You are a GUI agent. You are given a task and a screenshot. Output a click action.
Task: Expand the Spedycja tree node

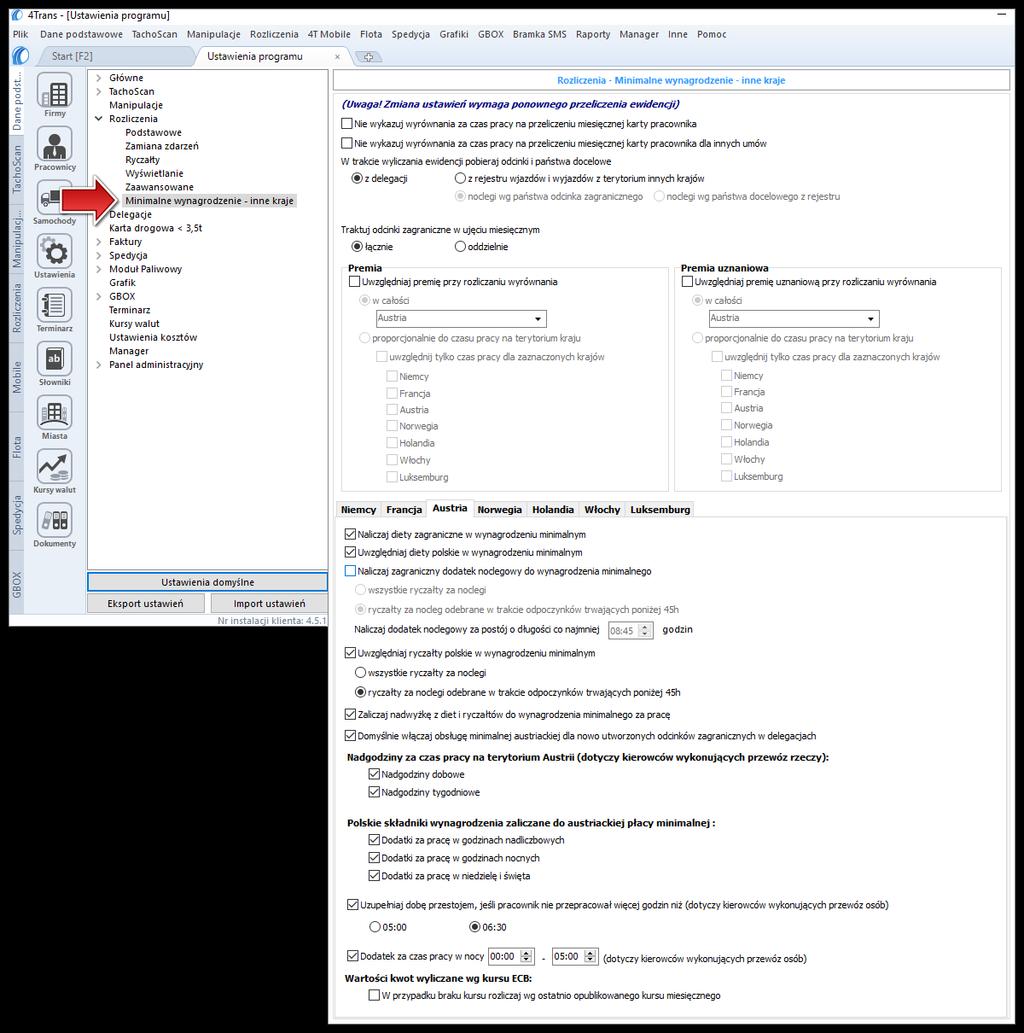[99, 256]
